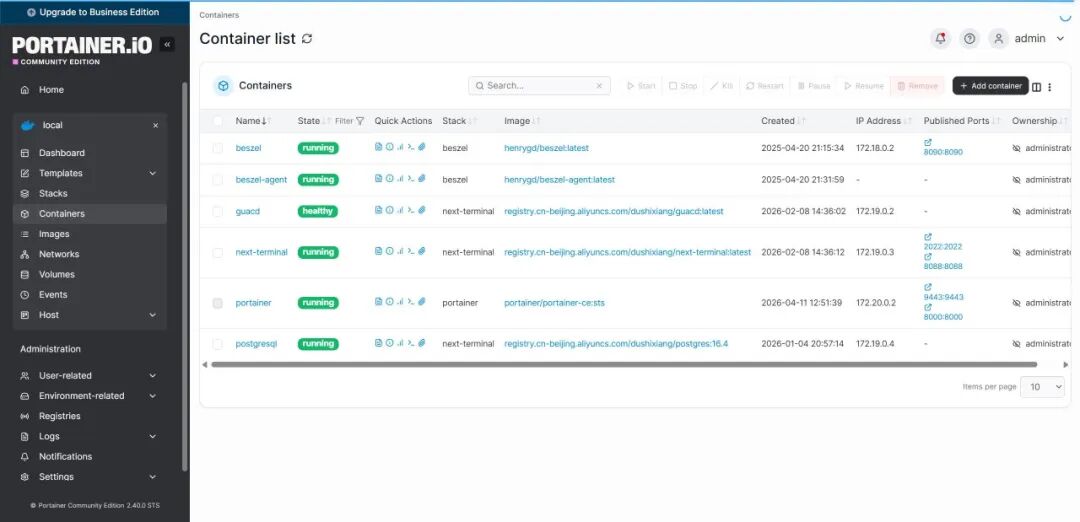Open published port 2022:2022 of next-terminal
Screen dimensions: 1080x522
(943, 247)
